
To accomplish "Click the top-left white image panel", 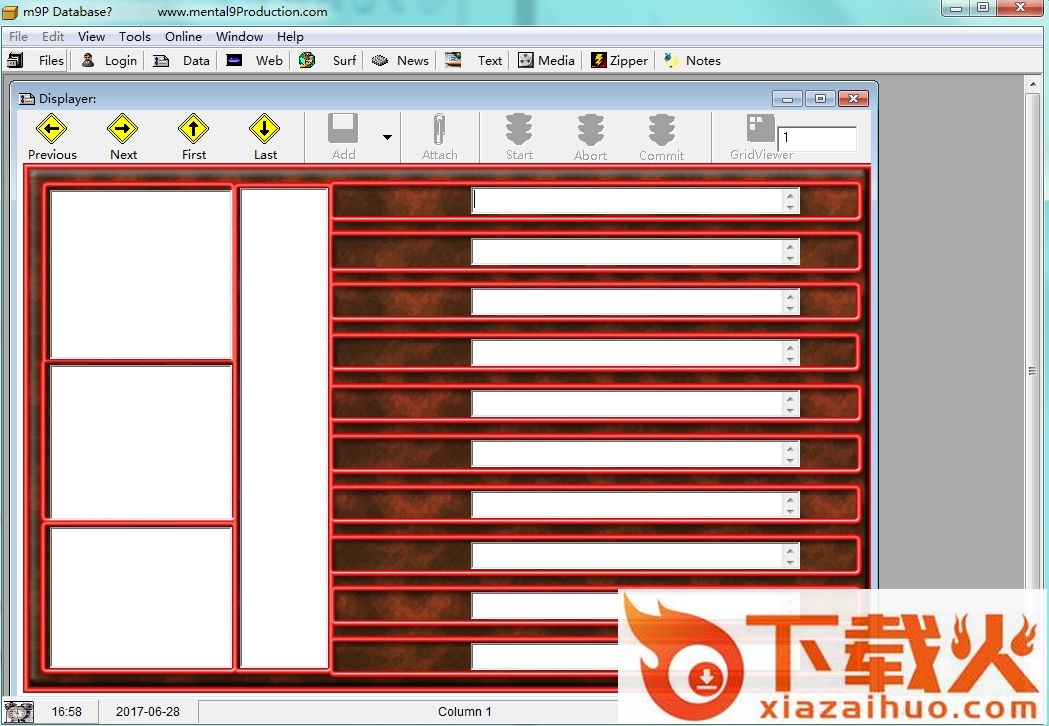I will pyautogui.click(x=141, y=274).
